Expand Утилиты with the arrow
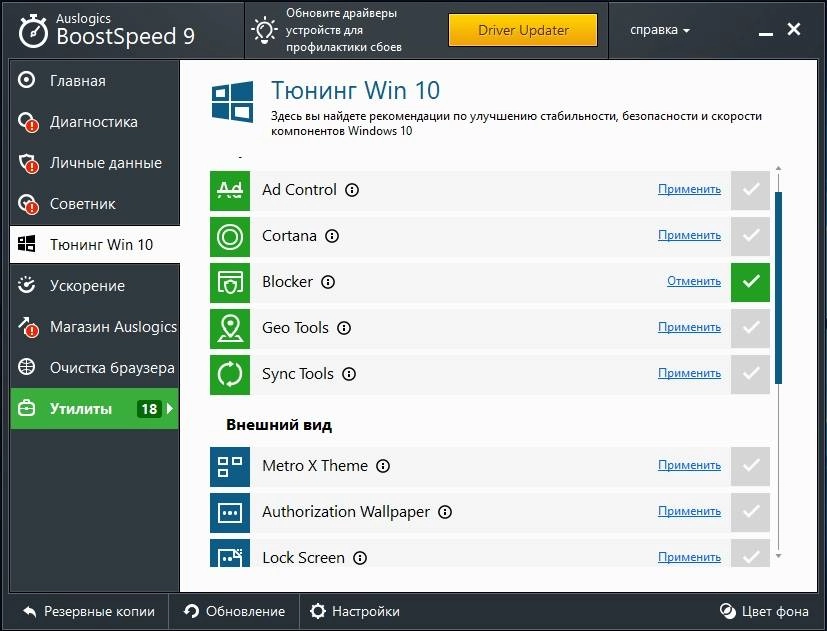This screenshot has height=631, width=827. (170, 408)
